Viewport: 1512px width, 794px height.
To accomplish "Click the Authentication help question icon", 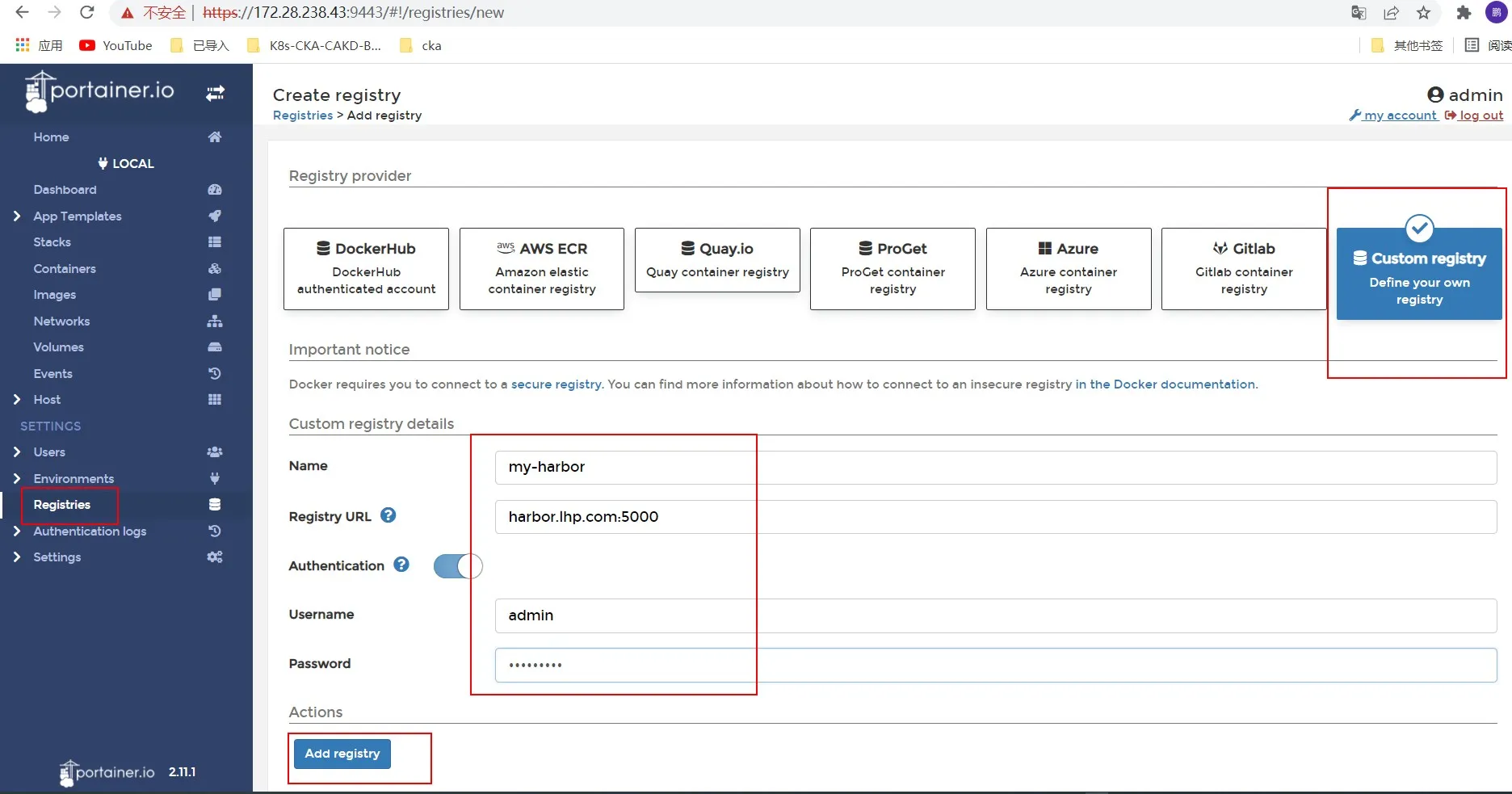I will (x=401, y=565).
